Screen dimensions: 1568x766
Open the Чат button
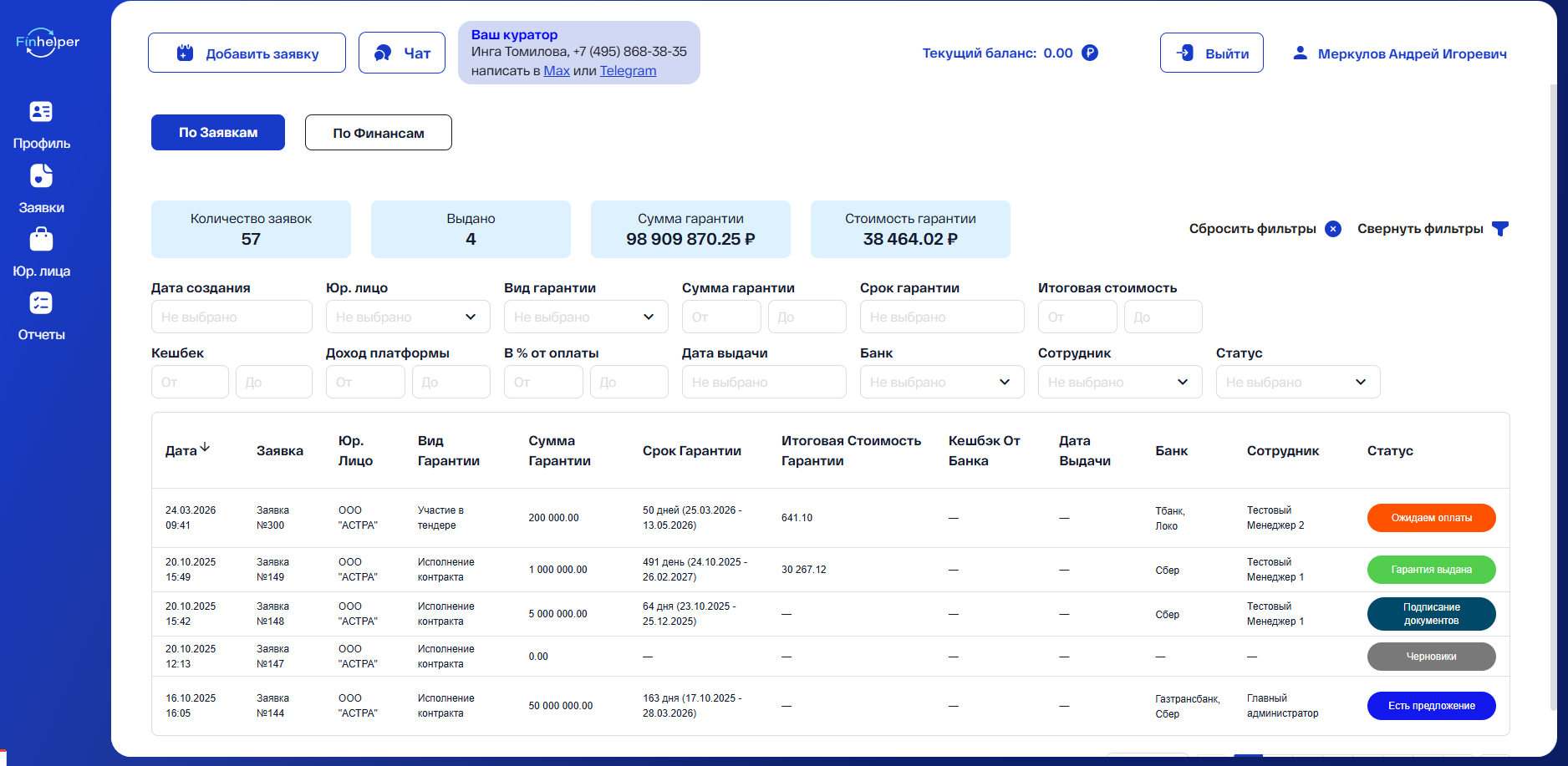point(402,53)
